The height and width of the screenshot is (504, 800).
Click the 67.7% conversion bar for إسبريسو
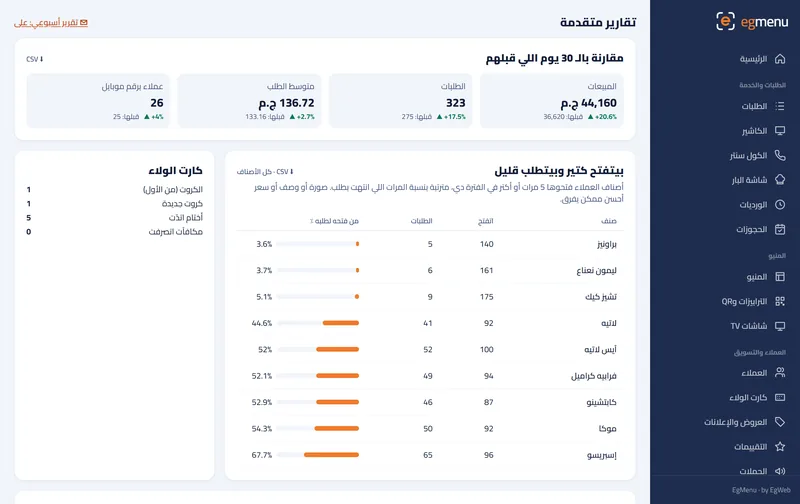pyautogui.click(x=318, y=455)
